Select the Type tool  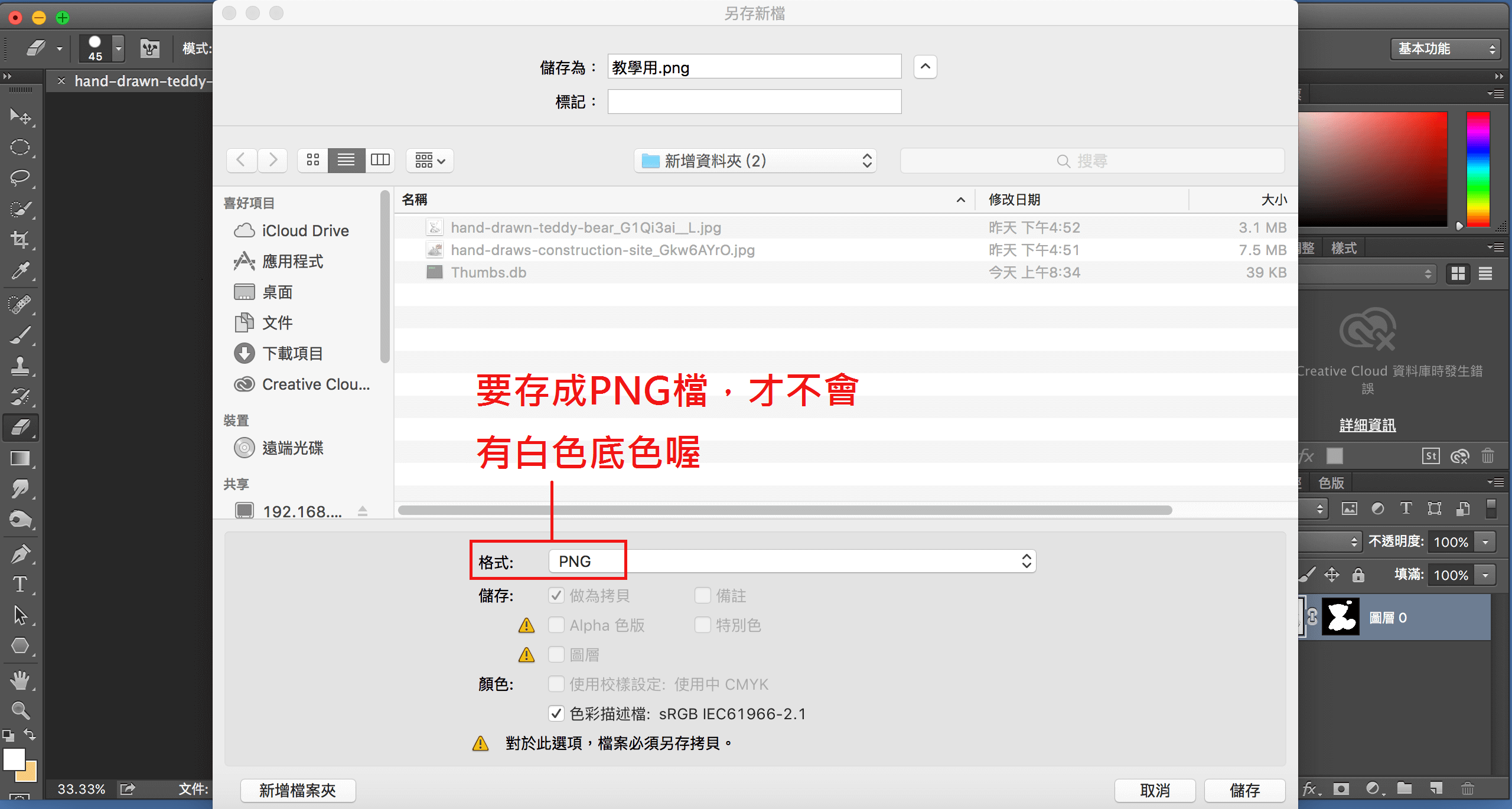coord(20,584)
